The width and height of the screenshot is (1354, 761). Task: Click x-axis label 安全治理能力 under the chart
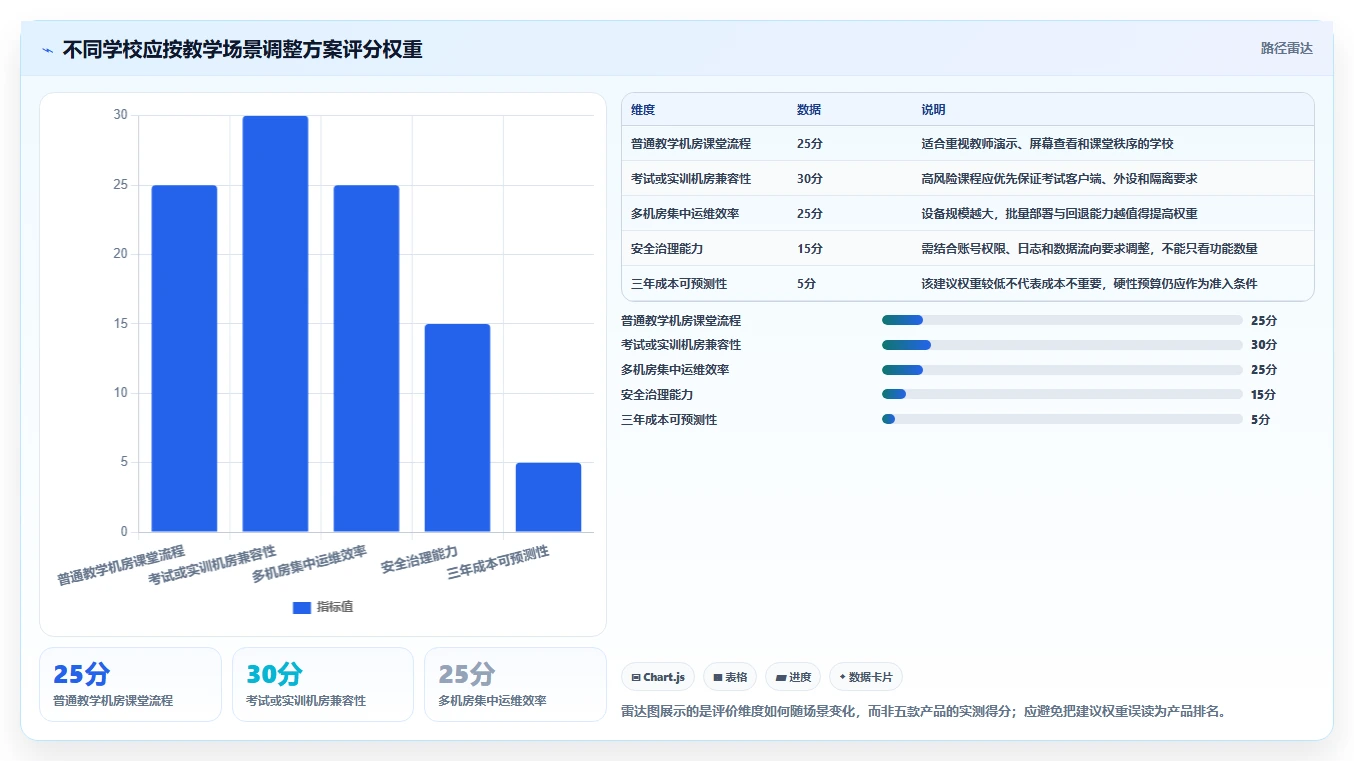coord(419,559)
